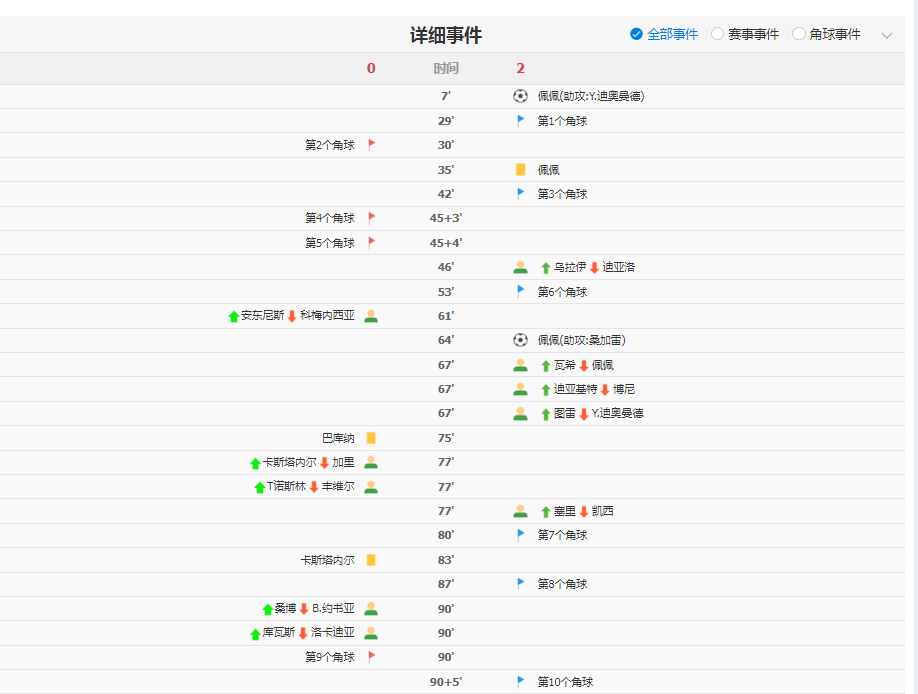Click the green up arrow beside 安东尼斯
The image size is (918, 694).
coord(234,316)
